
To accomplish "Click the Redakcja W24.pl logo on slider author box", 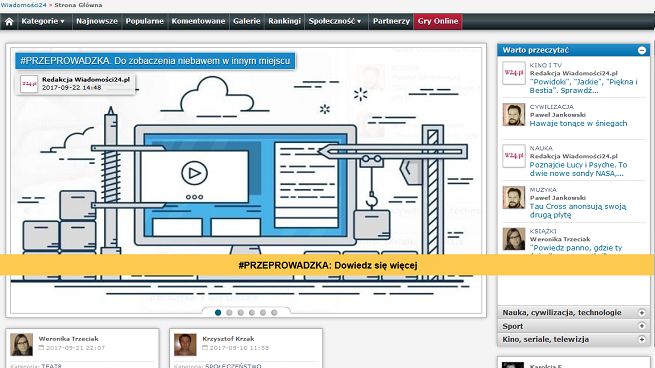I will (29, 84).
